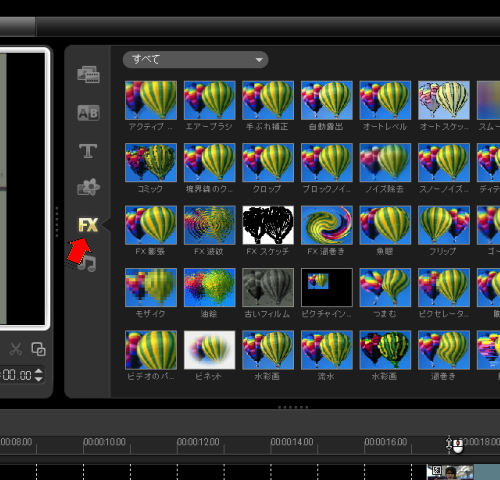Jump to 00:00:14.00 on timeline ruler

[292, 442]
